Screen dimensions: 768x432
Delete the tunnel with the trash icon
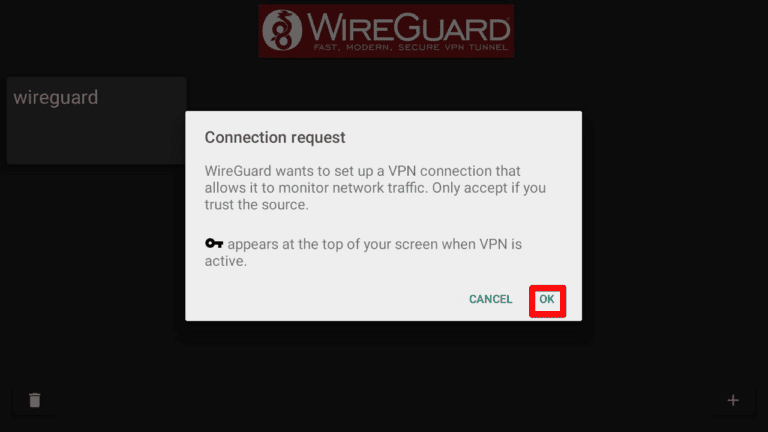35,400
